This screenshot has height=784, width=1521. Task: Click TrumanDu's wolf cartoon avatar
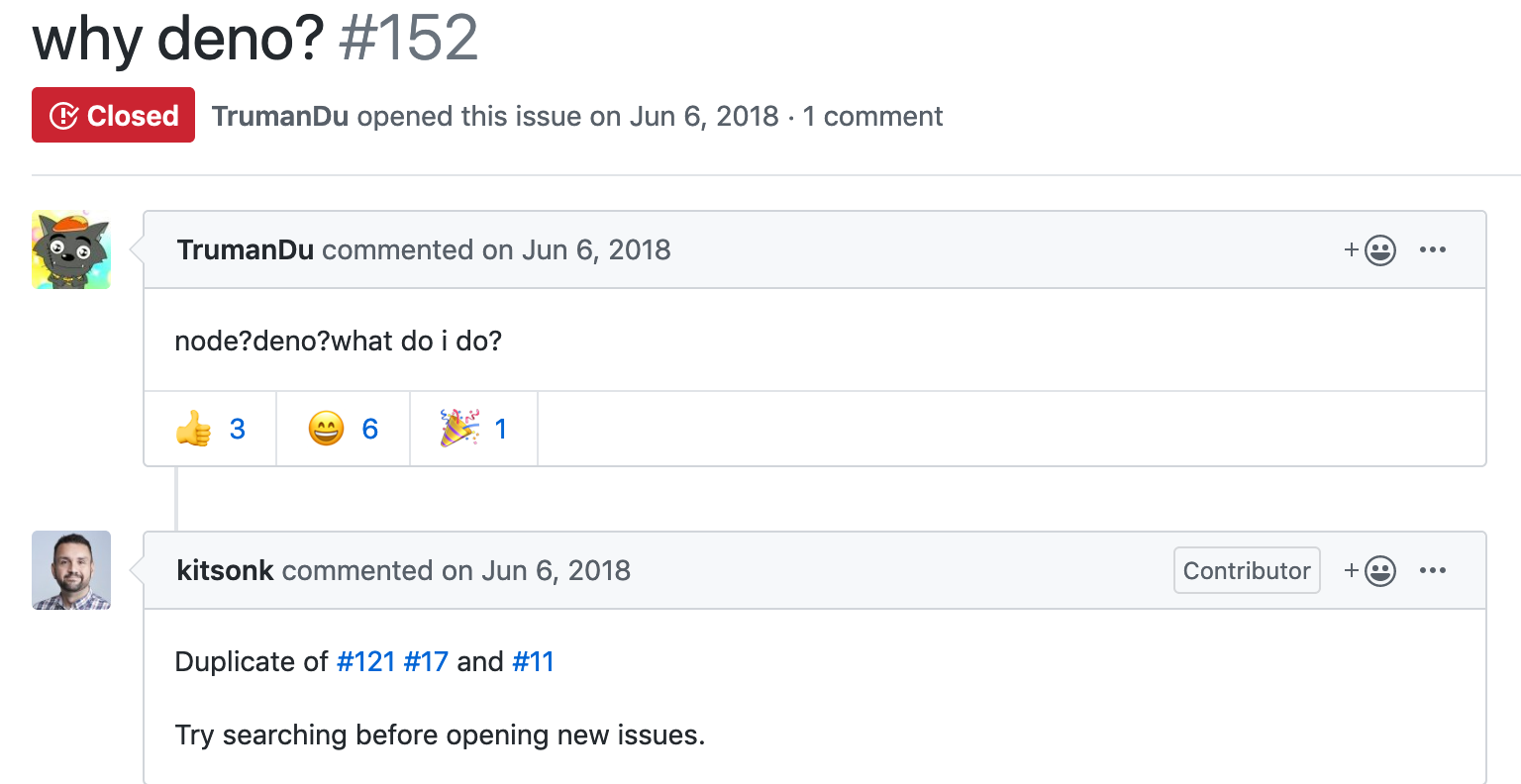point(71,249)
